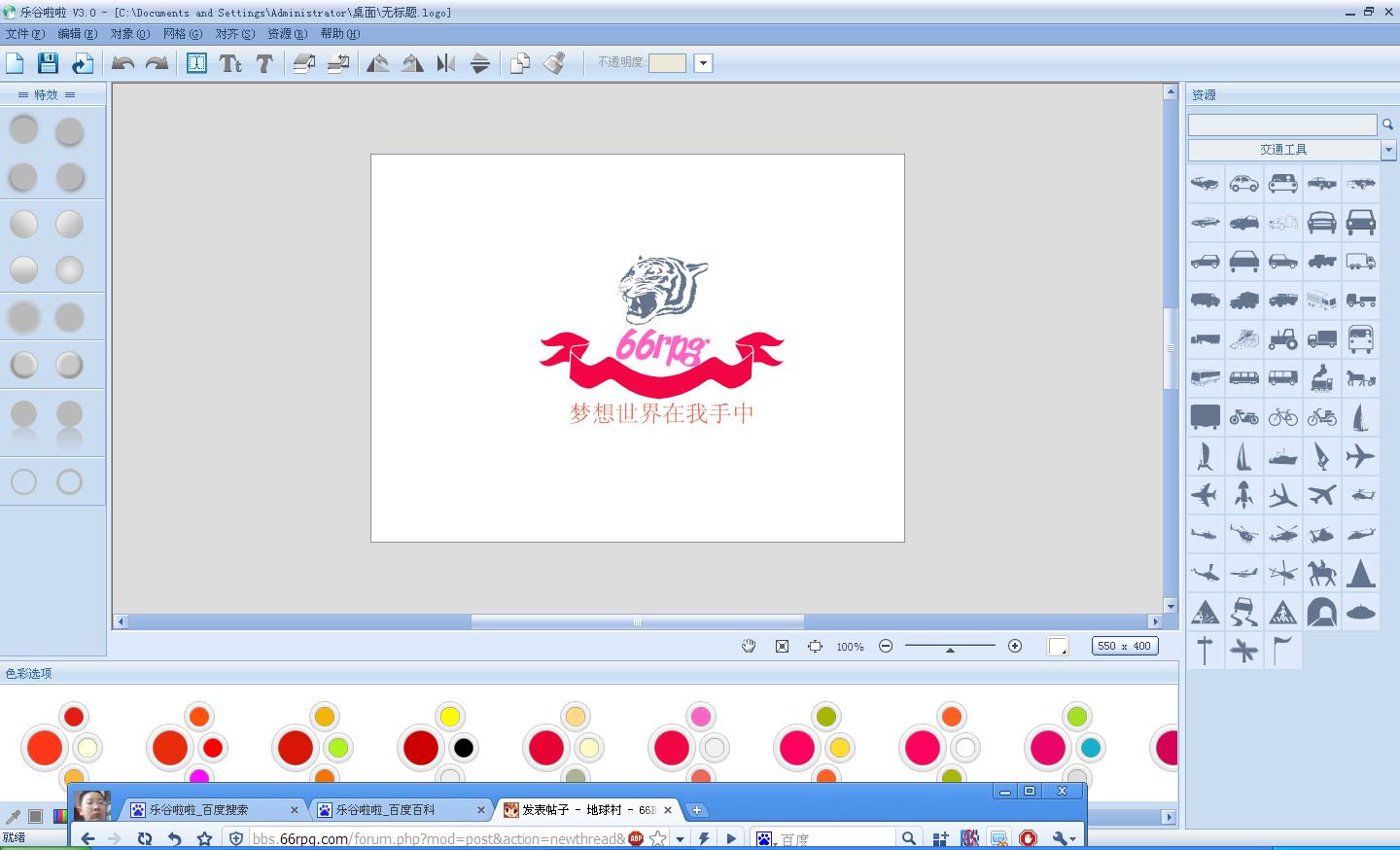
Task: Open the 对齐 menu
Action: coord(234,34)
